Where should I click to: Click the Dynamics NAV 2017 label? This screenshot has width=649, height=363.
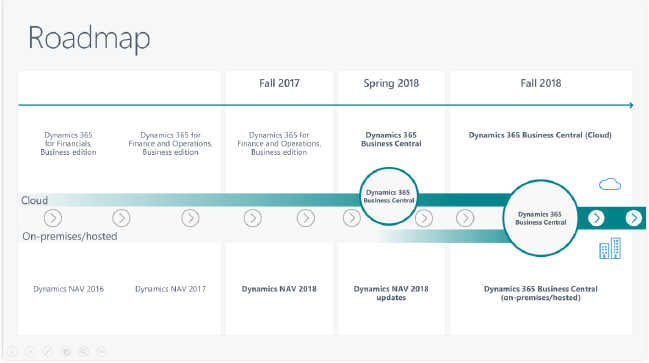pos(170,289)
